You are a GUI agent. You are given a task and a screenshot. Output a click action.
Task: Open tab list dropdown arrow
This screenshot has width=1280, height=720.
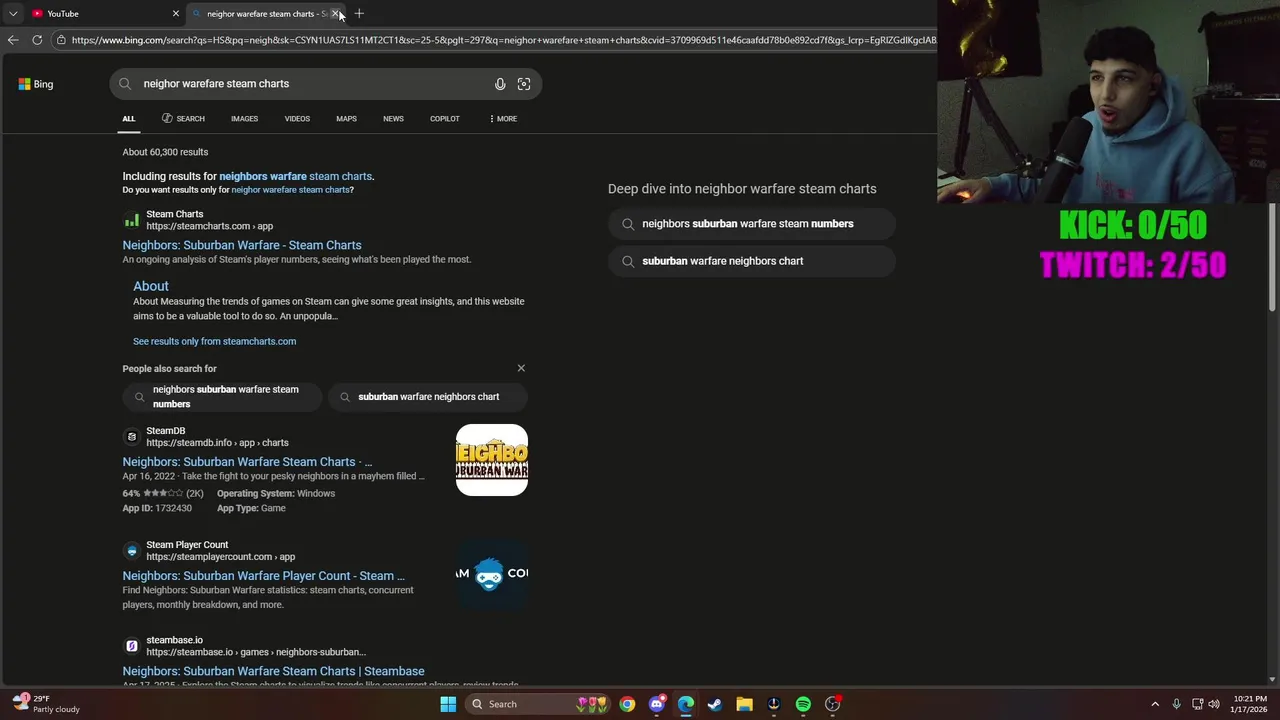13,14
